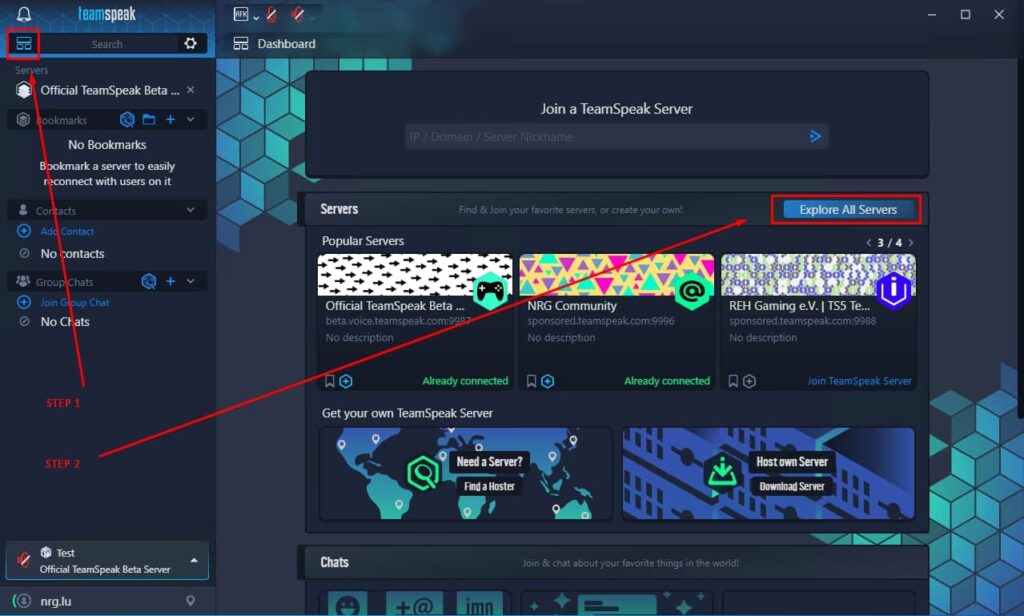
Task: Create a bookmark folder
Action: [x=149, y=120]
